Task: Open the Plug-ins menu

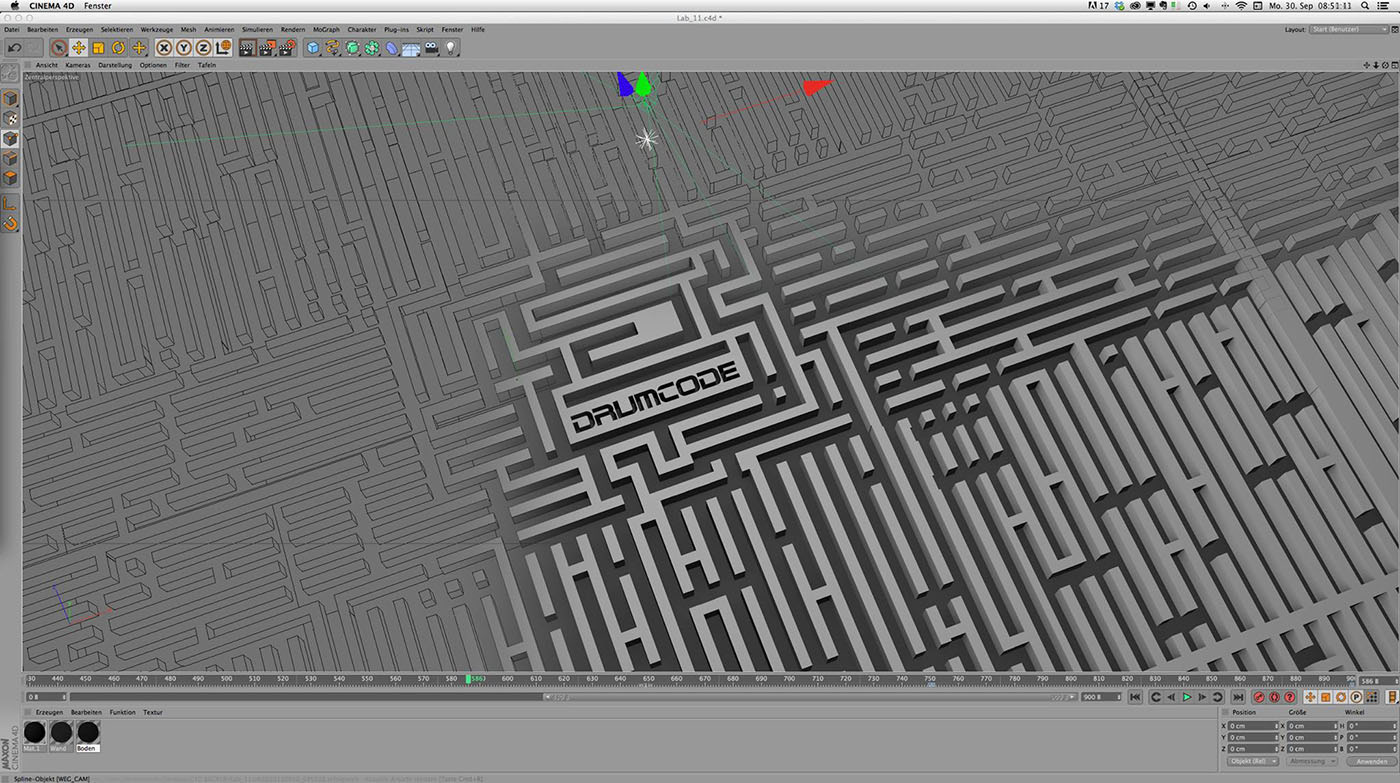Action: coord(396,30)
